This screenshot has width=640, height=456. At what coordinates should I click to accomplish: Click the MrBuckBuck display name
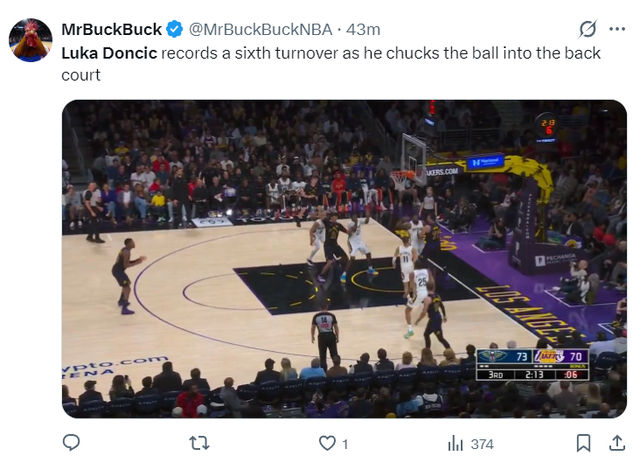(111, 29)
